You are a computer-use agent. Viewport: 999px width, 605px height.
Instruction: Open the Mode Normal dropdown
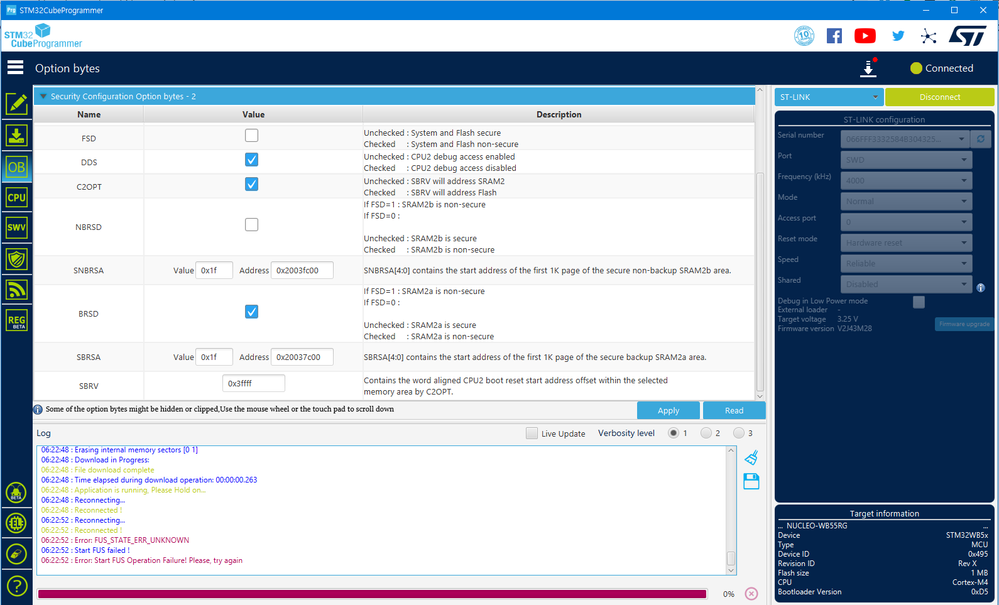click(x=907, y=201)
